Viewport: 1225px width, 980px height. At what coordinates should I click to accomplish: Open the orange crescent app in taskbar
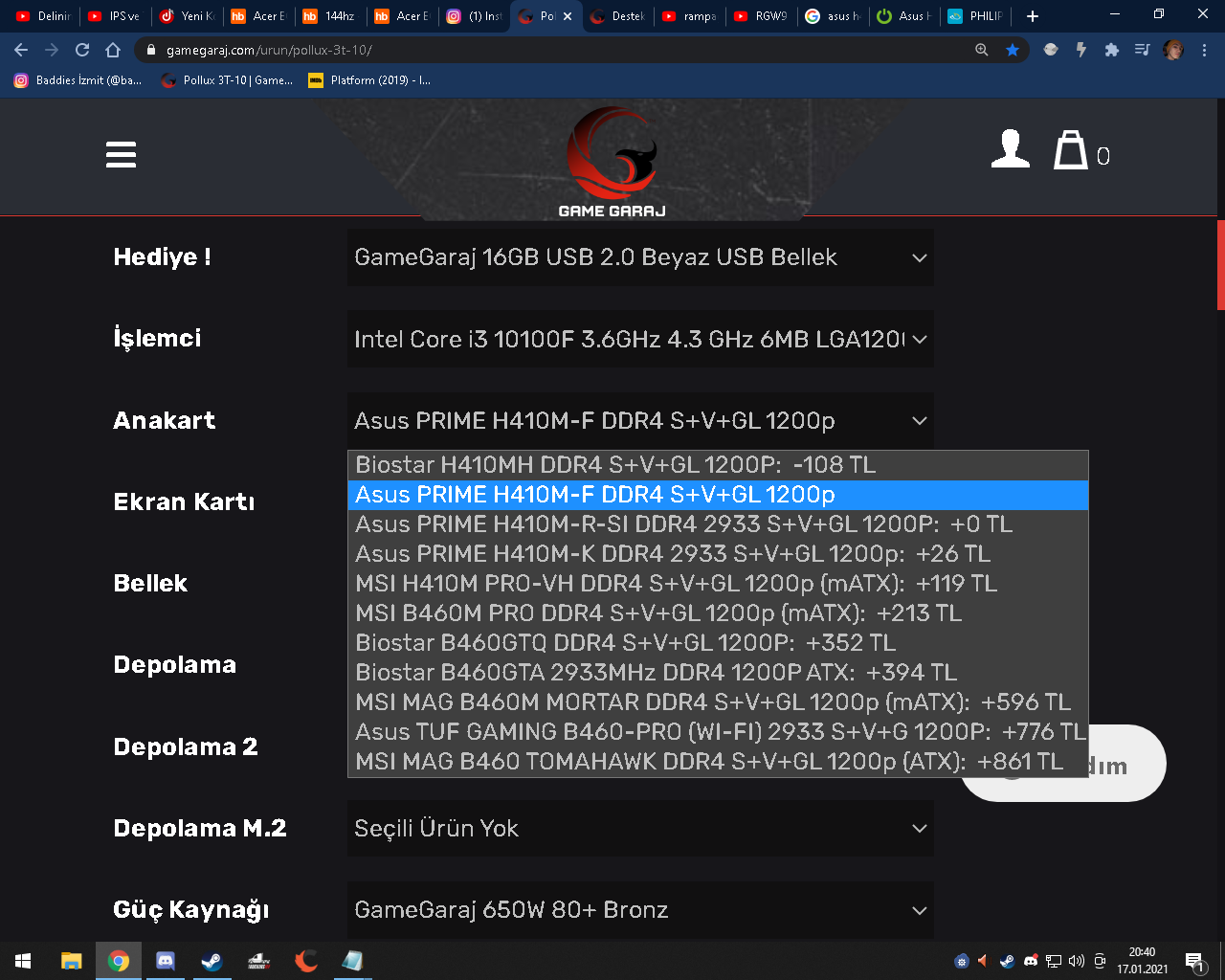[306, 961]
